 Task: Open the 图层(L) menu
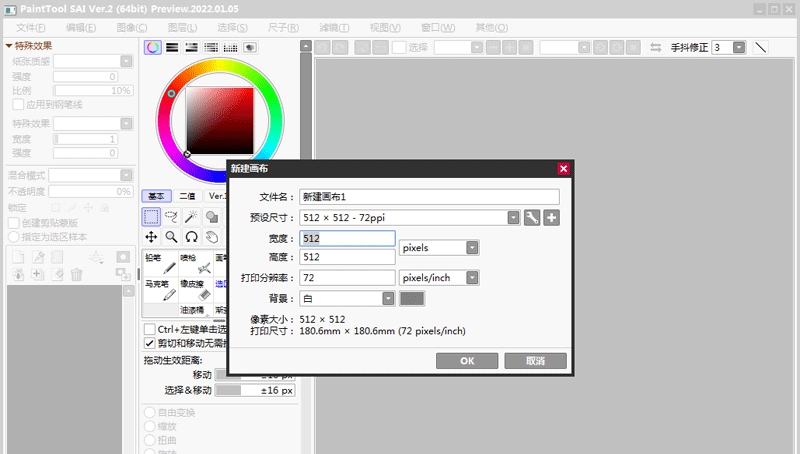(x=182, y=28)
